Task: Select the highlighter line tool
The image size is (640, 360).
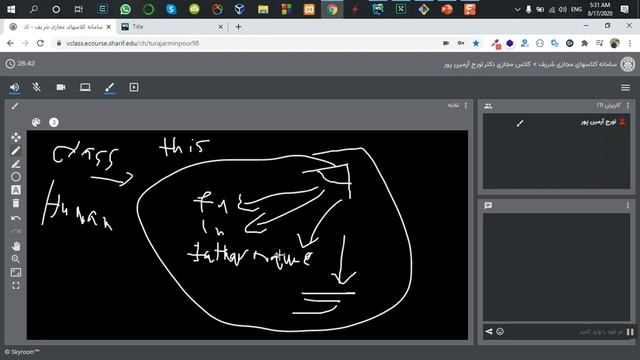Action: (x=16, y=164)
